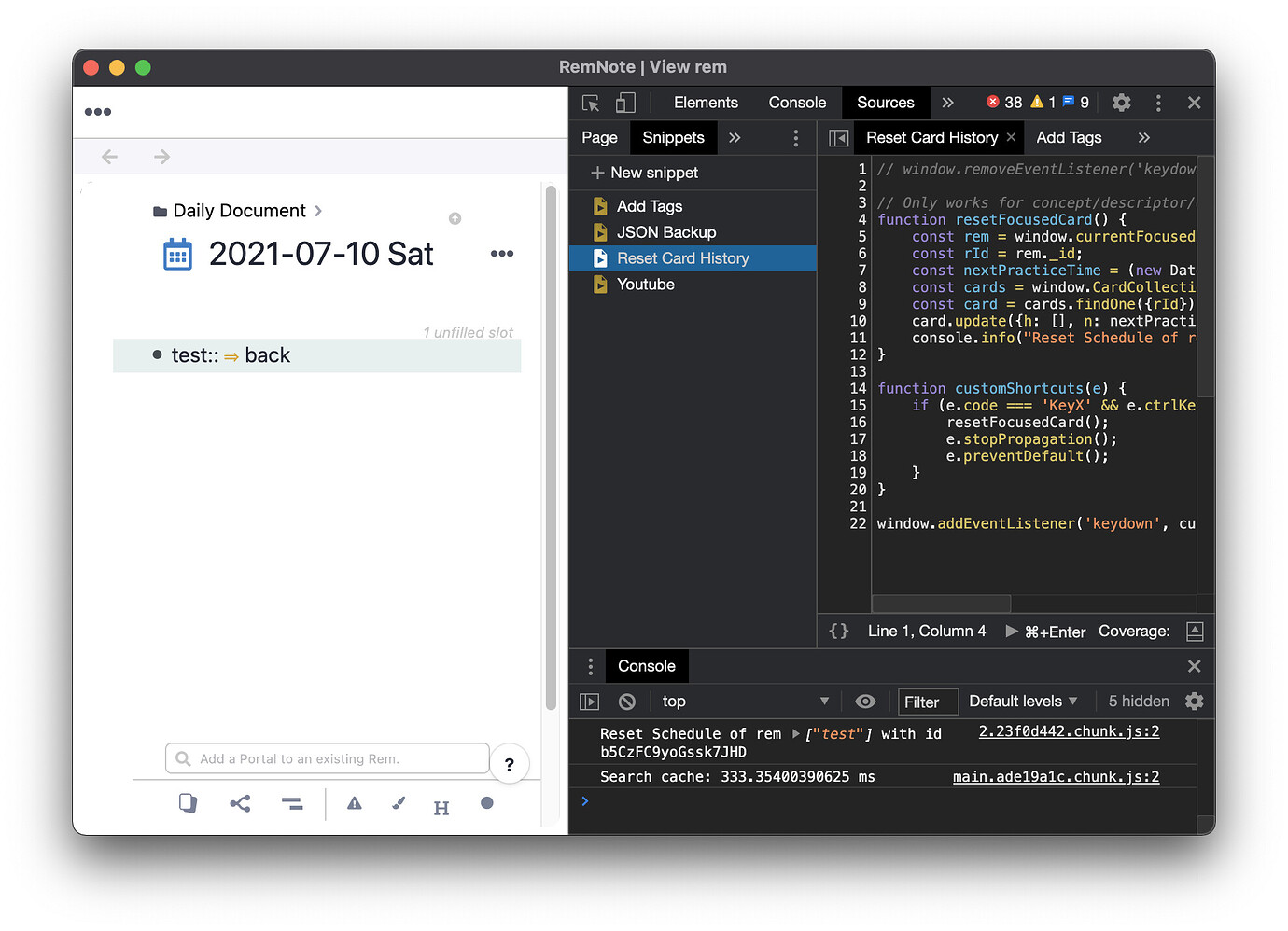Open the options dots next to the date title
The height and width of the screenshot is (931, 1288).
point(502,254)
